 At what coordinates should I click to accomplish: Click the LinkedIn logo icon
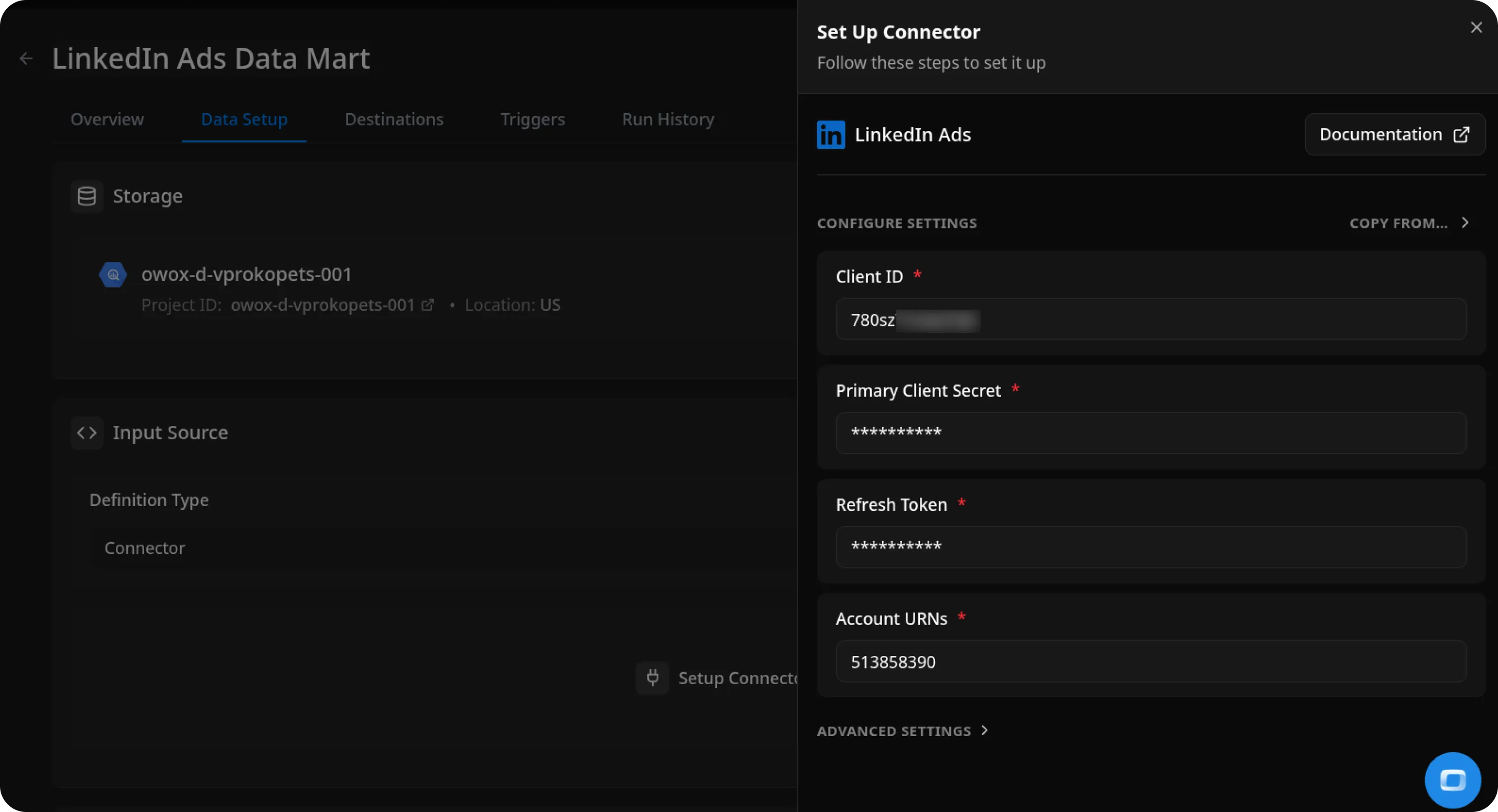point(831,135)
